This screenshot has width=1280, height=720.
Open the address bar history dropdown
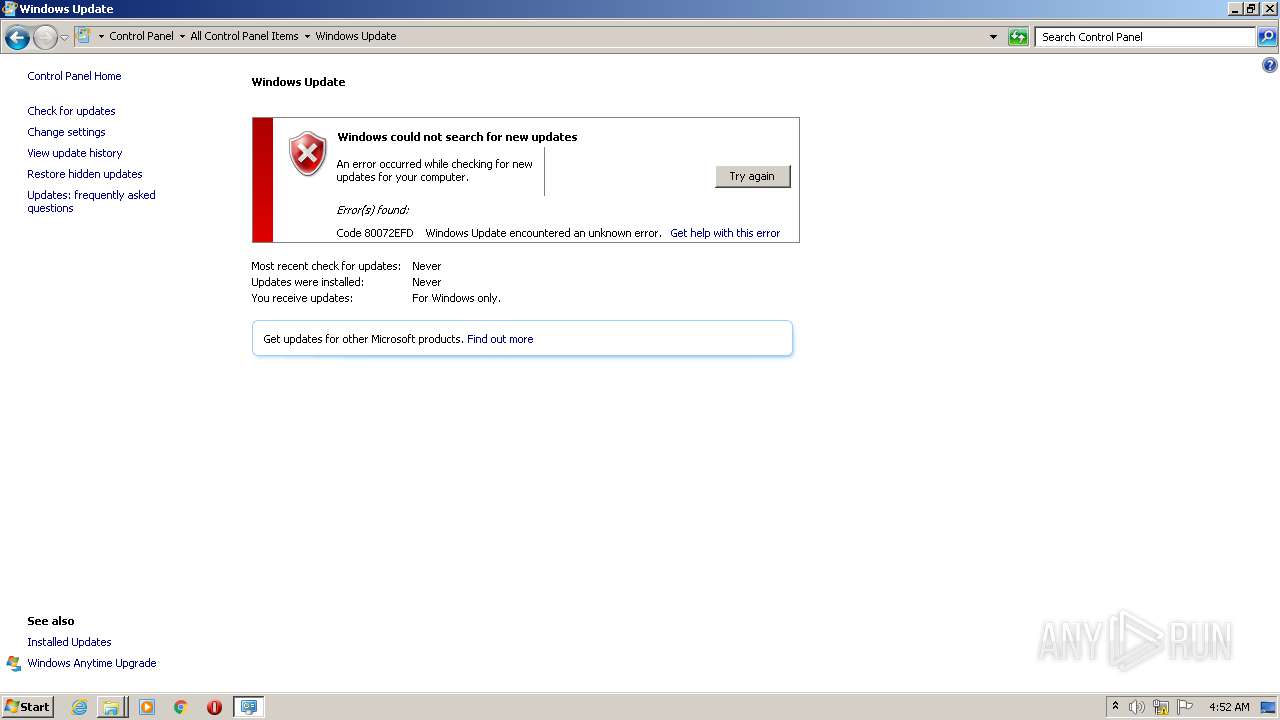pyautogui.click(x=993, y=37)
